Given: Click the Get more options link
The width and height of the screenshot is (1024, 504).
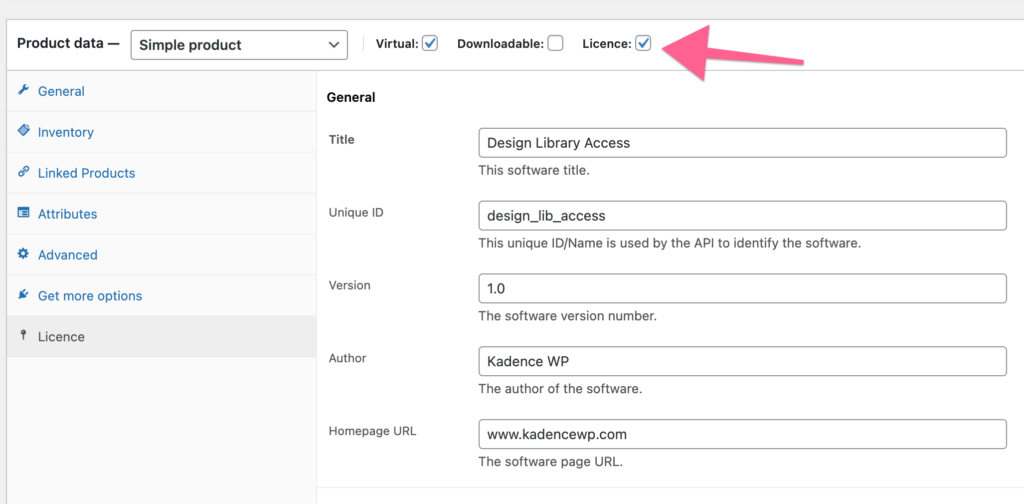Looking at the screenshot, I should point(90,296).
